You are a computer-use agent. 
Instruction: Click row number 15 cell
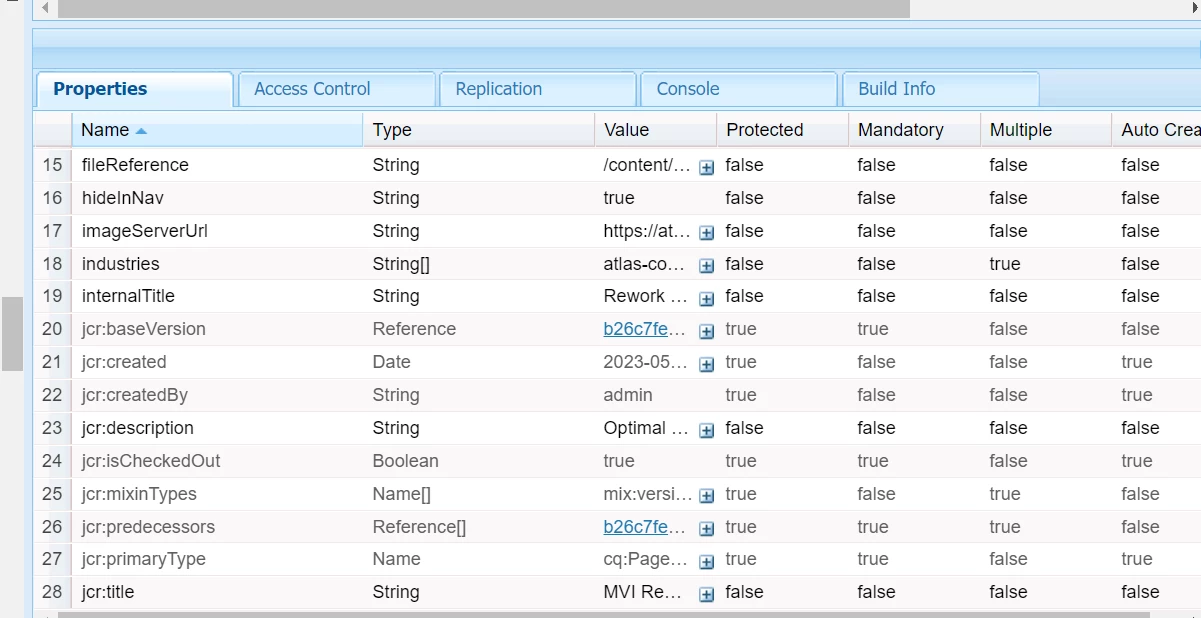click(x=52, y=165)
